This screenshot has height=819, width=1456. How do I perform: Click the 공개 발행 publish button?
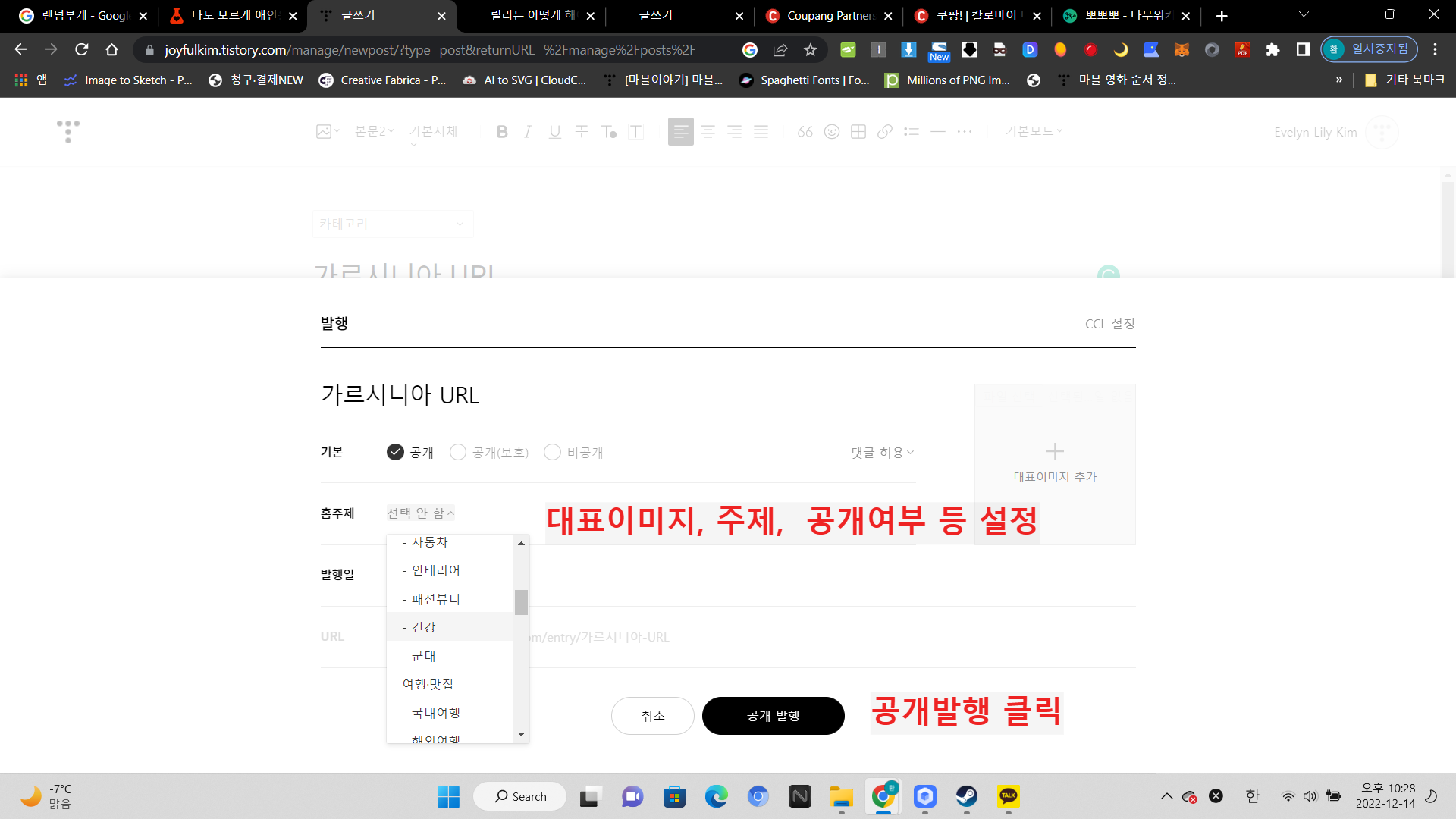(773, 716)
